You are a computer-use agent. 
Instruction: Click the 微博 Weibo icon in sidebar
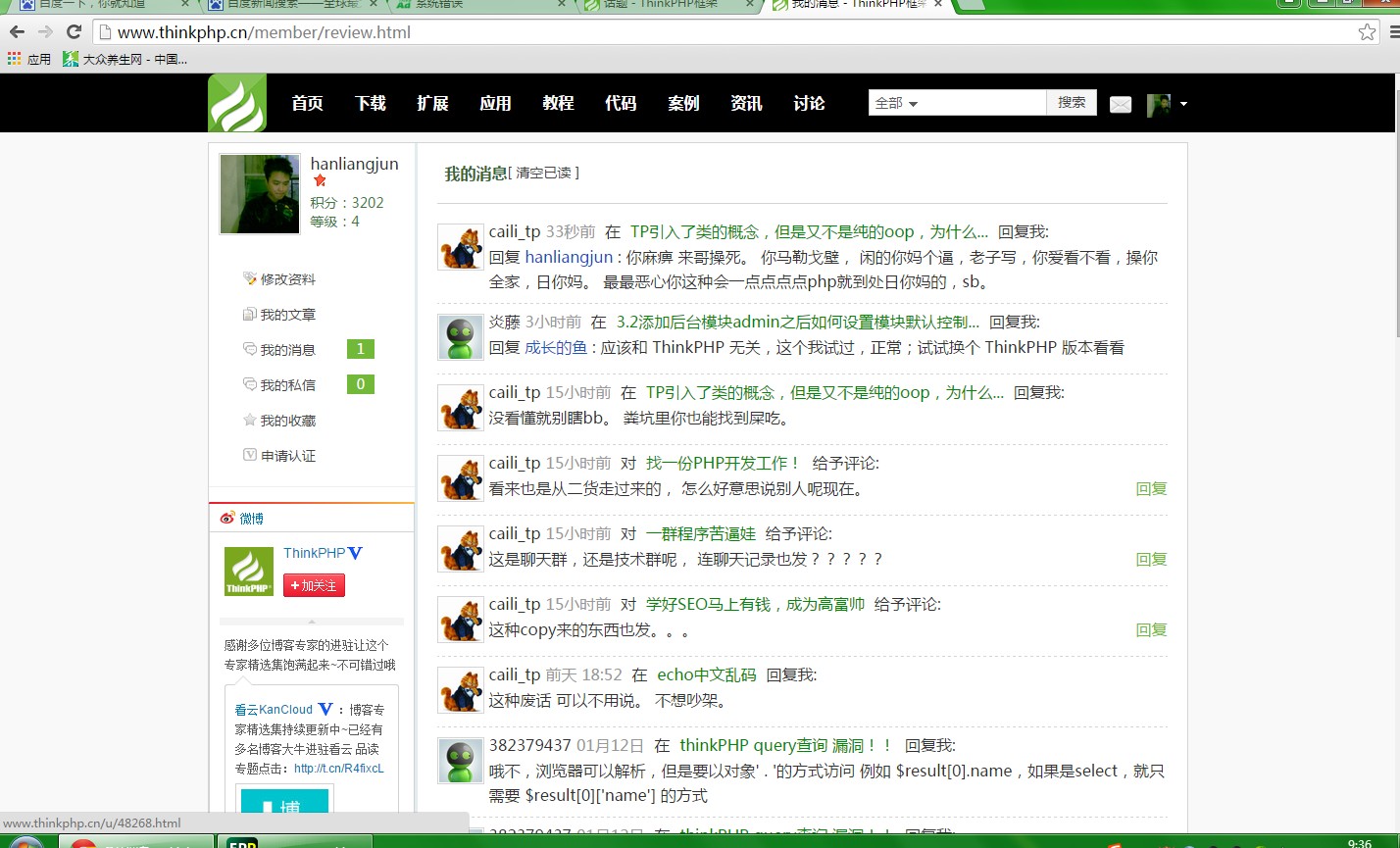[227, 518]
